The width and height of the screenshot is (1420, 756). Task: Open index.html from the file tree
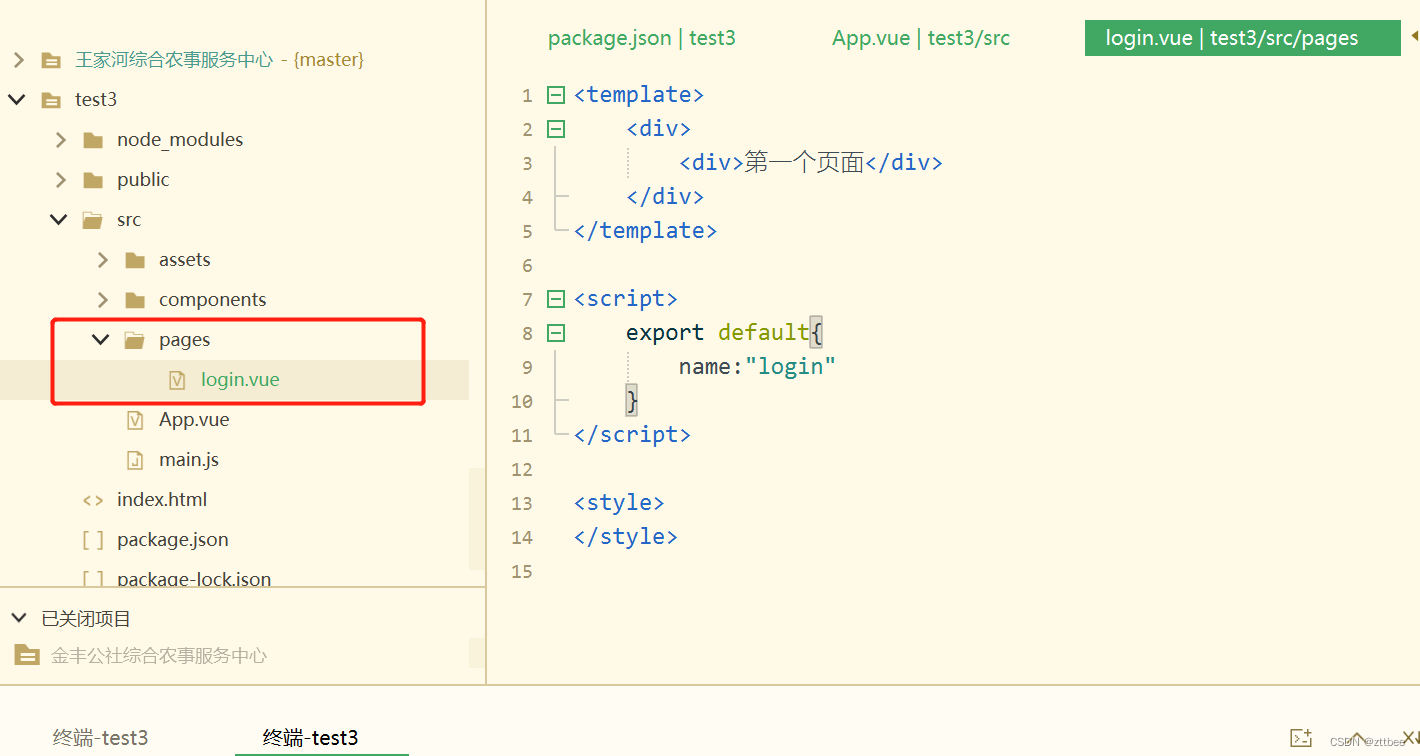pos(162,500)
